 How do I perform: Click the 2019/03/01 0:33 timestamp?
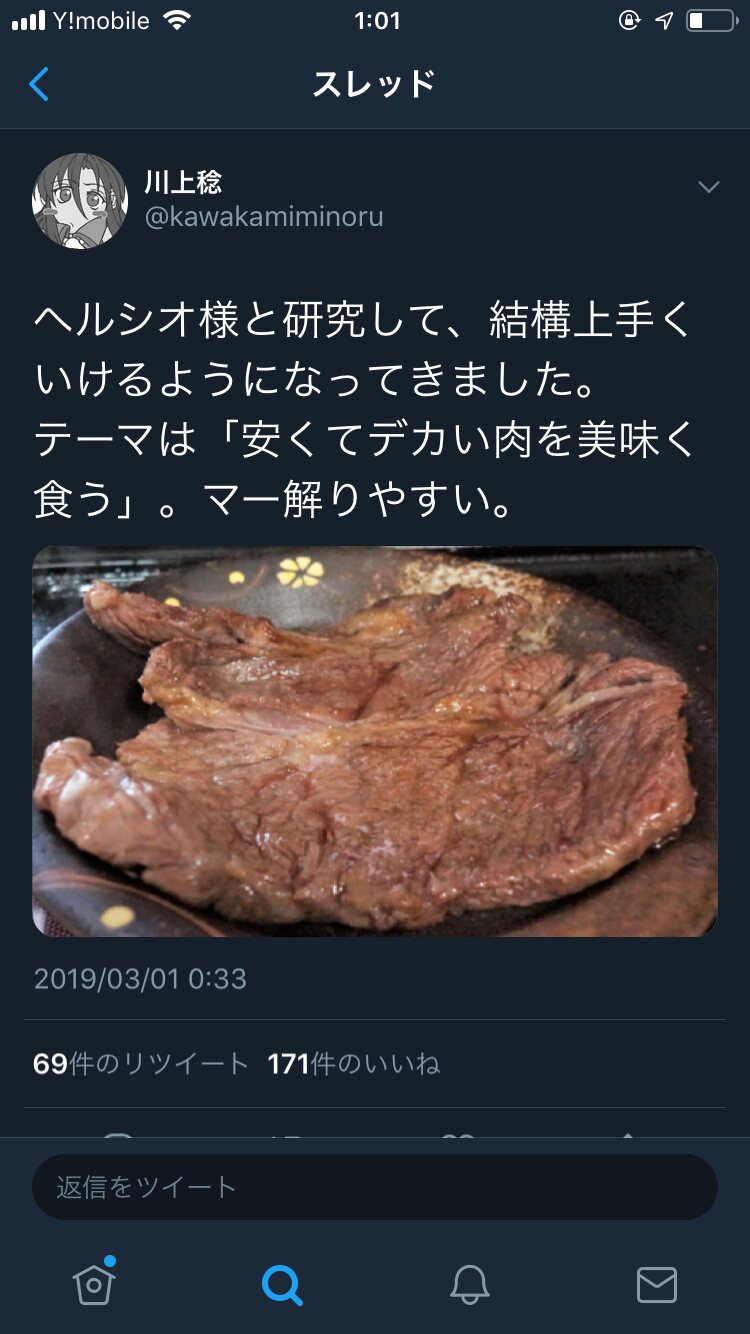[x=140, y=978]
